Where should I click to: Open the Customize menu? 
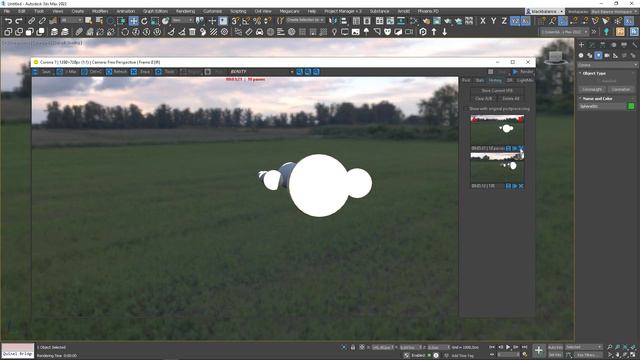click(x=212, y=11)
